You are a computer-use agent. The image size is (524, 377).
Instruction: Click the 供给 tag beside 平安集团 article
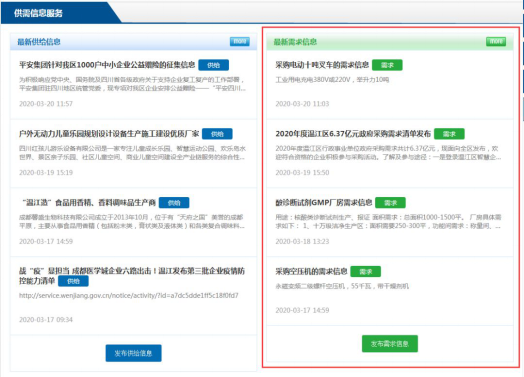click(214, 65)
